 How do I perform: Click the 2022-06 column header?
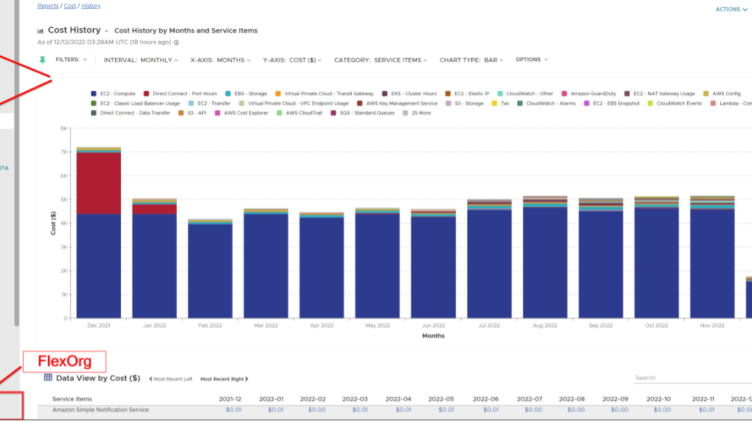point(486,399)
